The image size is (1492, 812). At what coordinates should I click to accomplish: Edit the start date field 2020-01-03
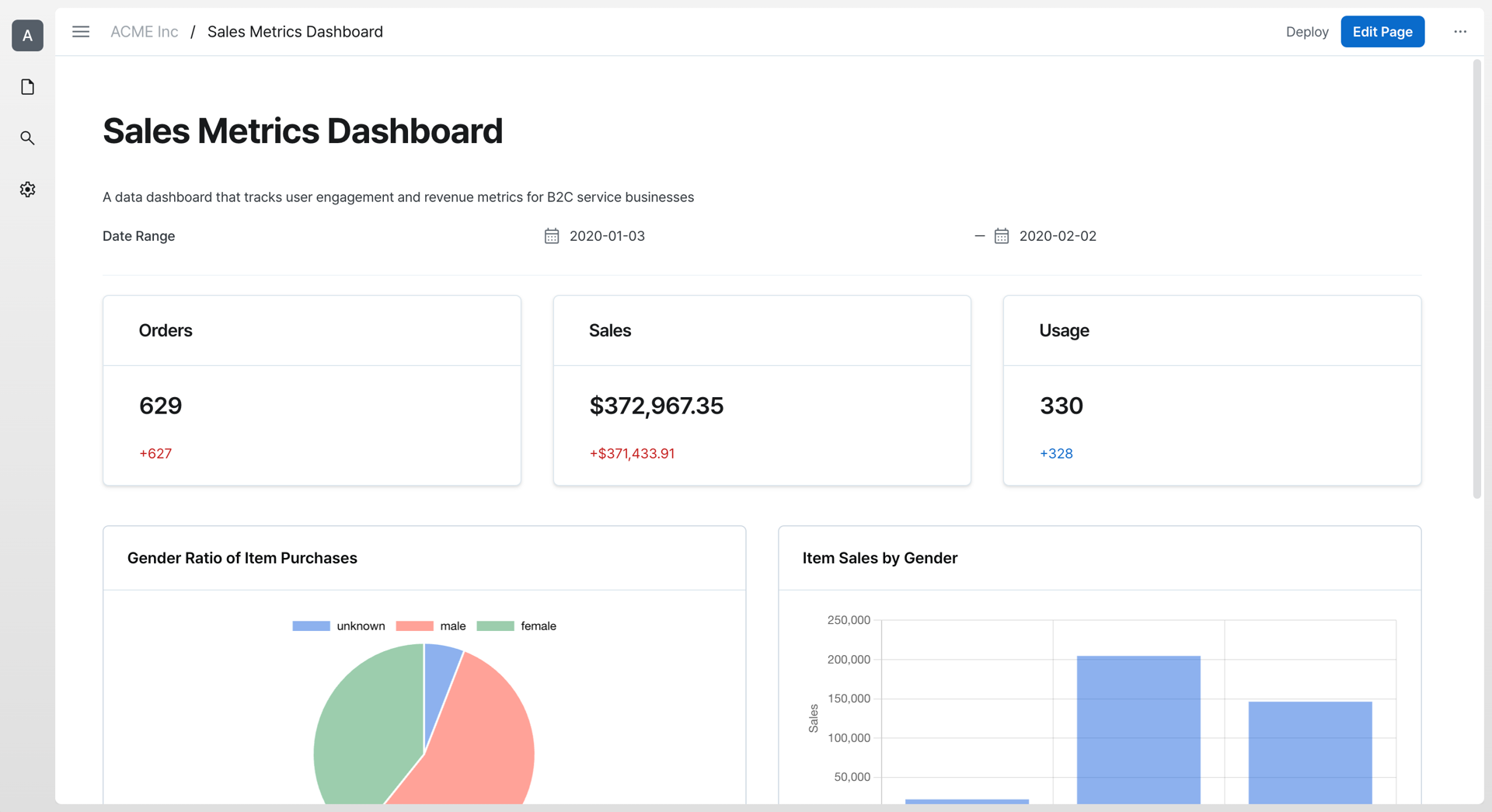(607, 236)
